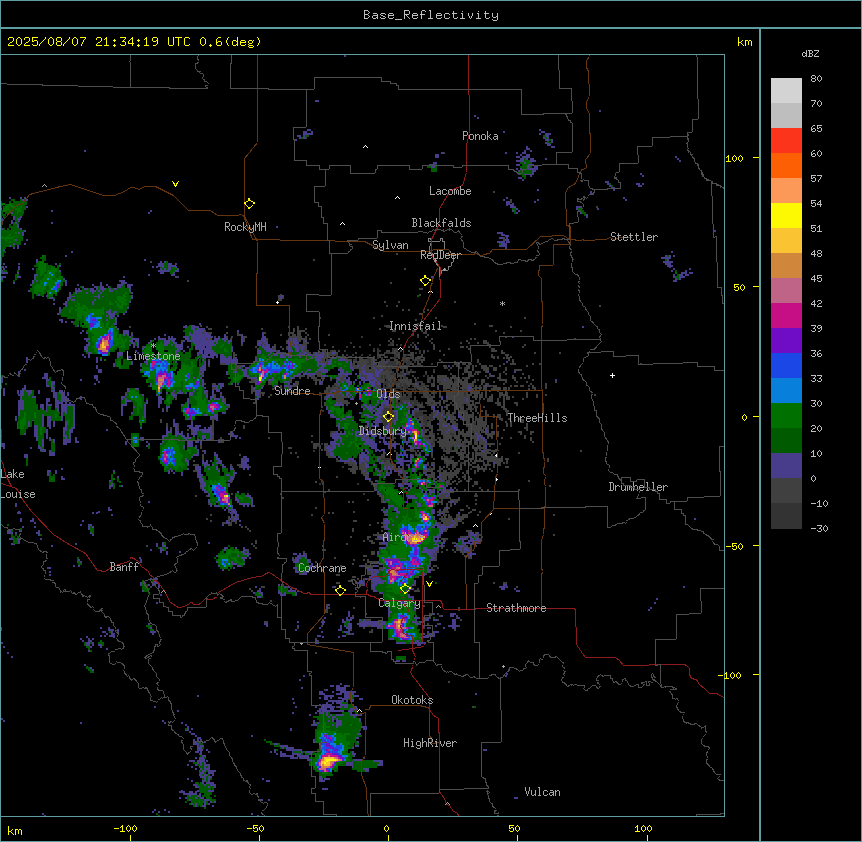Click the km unit label at bottom left
Image resolution: width=862 pixels, height=842 pixels.
click(15, 830)
